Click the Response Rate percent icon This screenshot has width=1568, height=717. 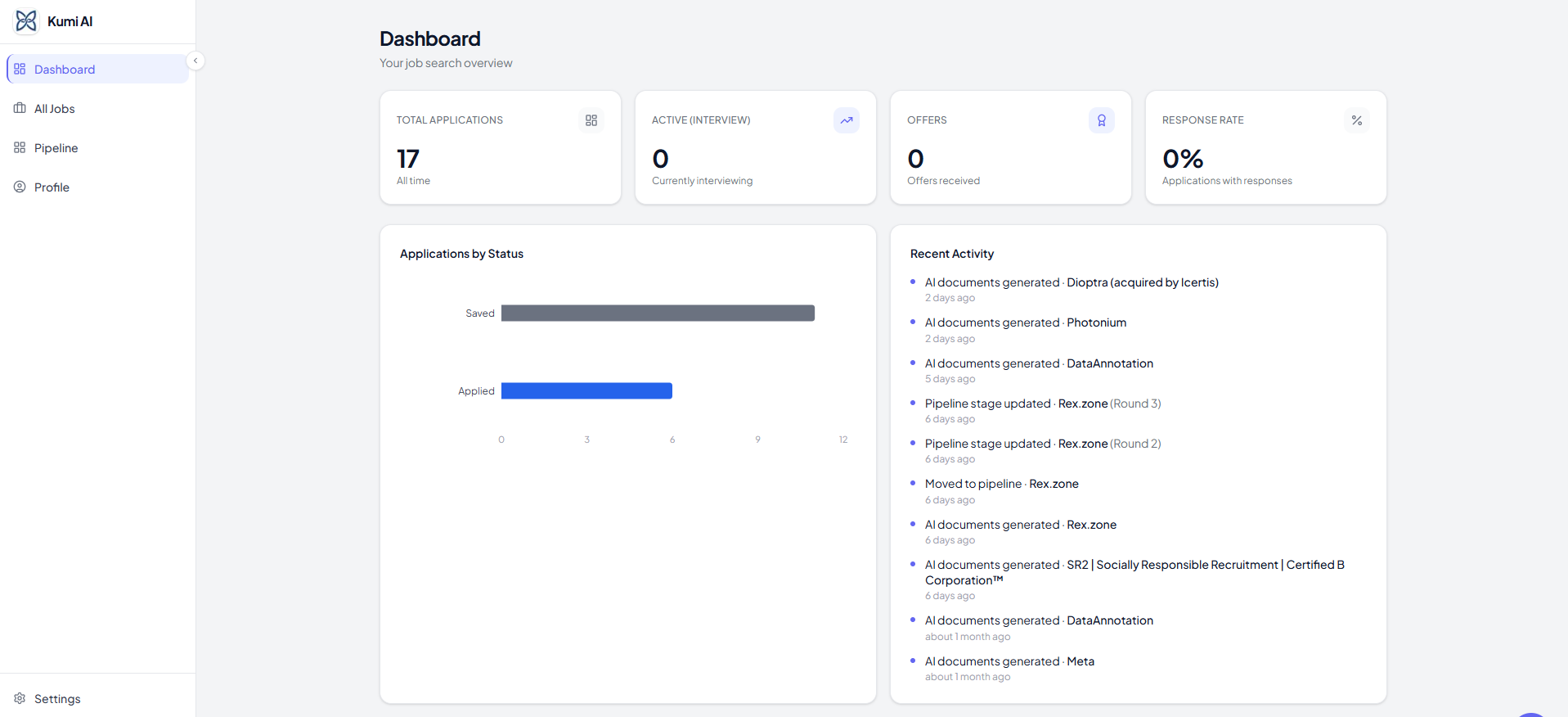1357,120
